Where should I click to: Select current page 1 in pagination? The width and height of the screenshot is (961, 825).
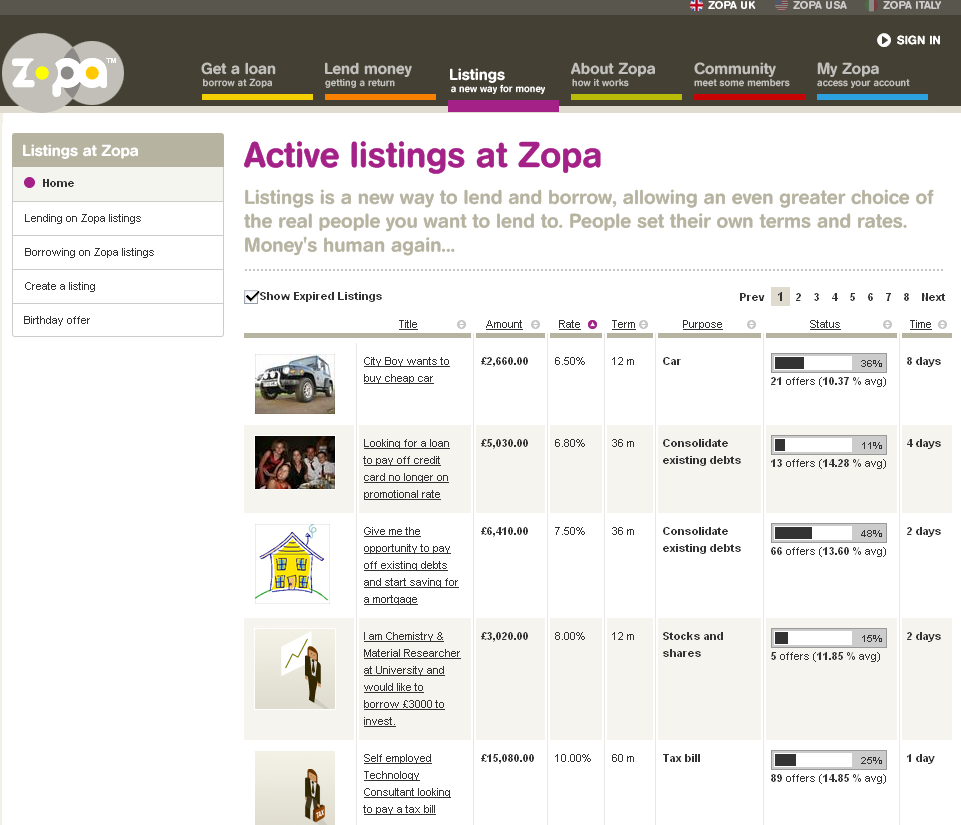(x=780, y=297)
